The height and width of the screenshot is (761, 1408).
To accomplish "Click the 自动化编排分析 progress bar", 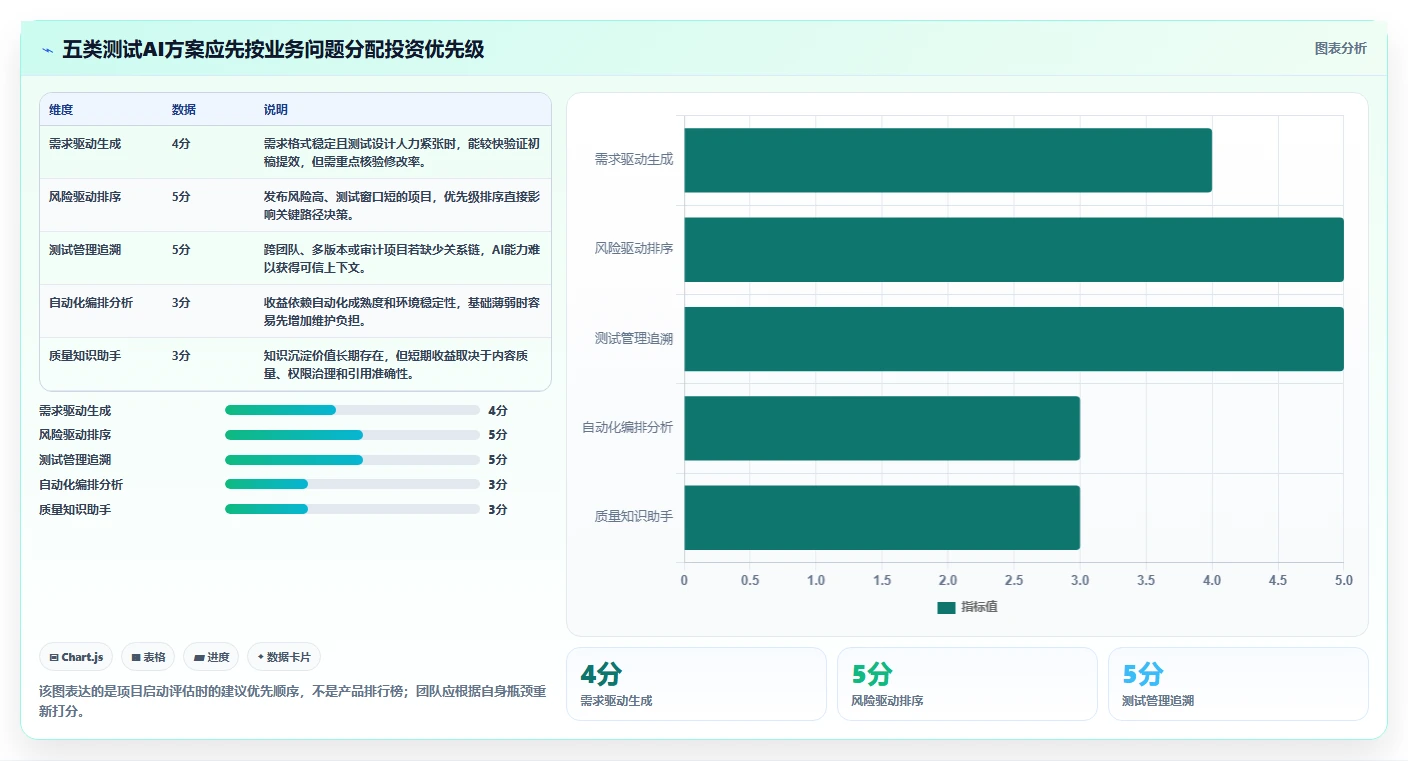I will [352, 484].
